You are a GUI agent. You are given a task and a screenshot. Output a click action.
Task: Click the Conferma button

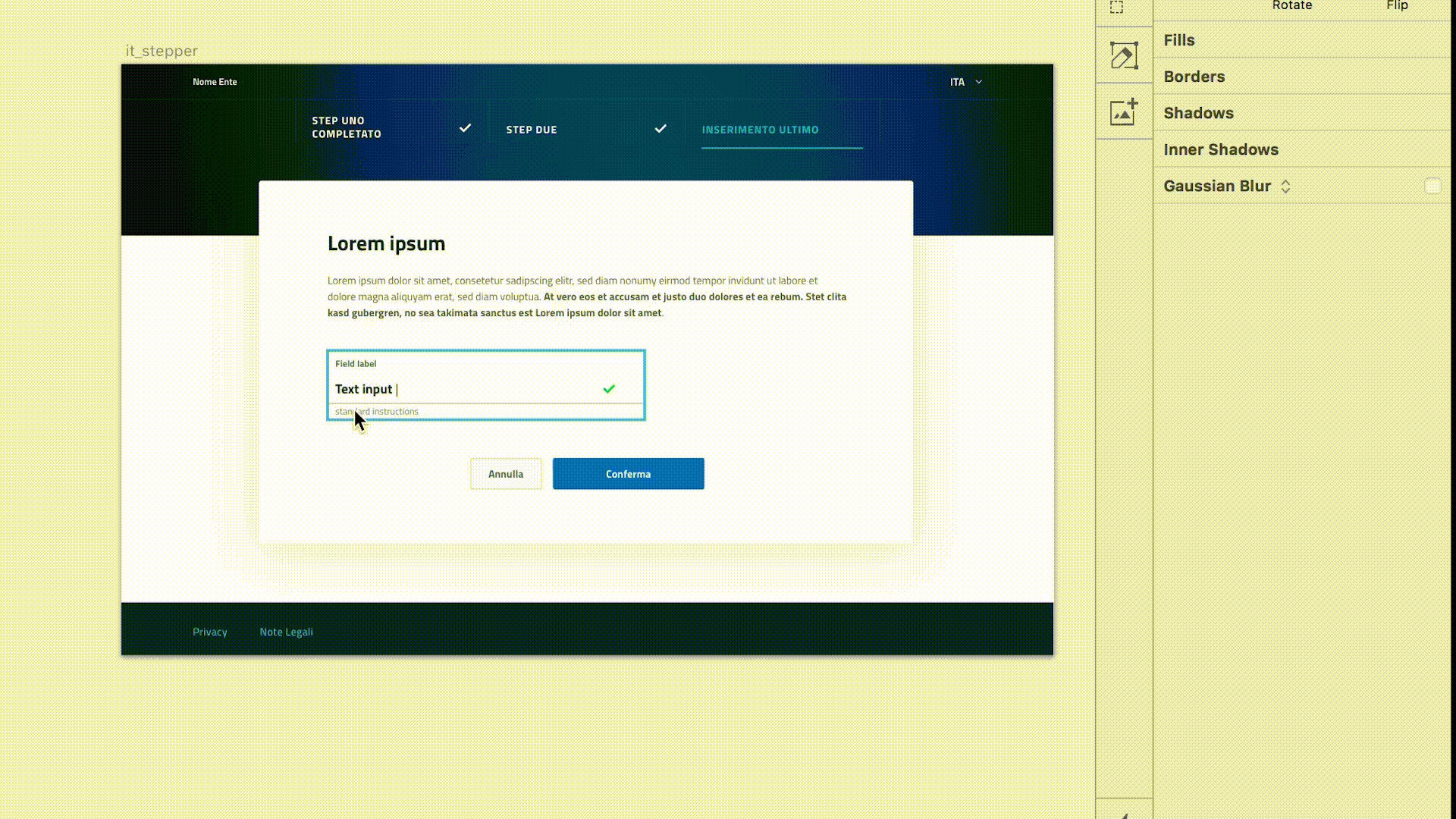[628, 474]
